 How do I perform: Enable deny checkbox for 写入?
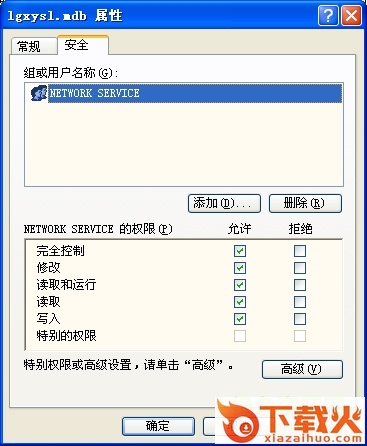[x=300, y=319]
